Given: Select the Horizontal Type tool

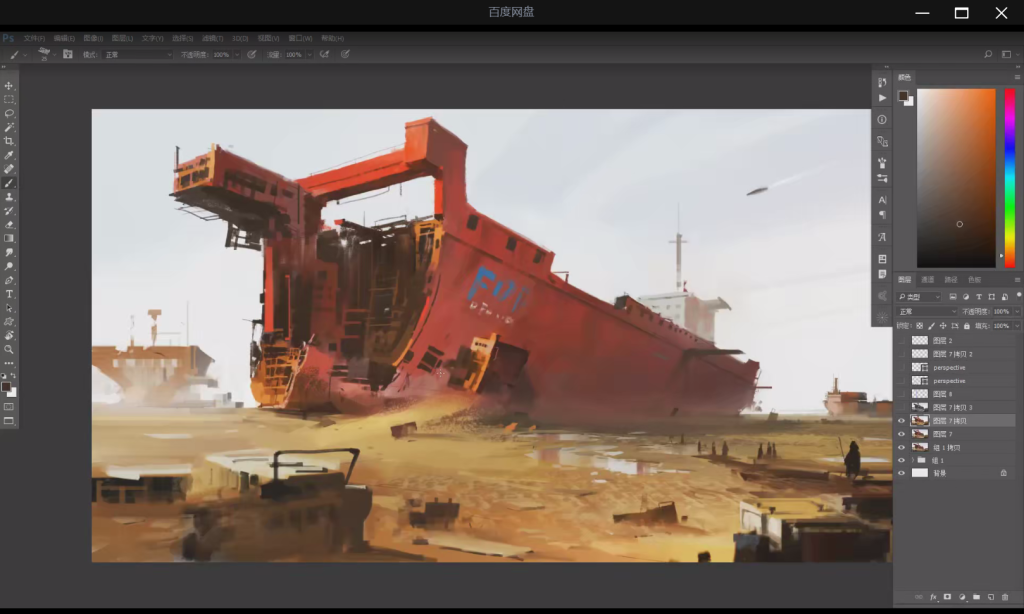Looking at the screenshot, I should coord(9,294).
